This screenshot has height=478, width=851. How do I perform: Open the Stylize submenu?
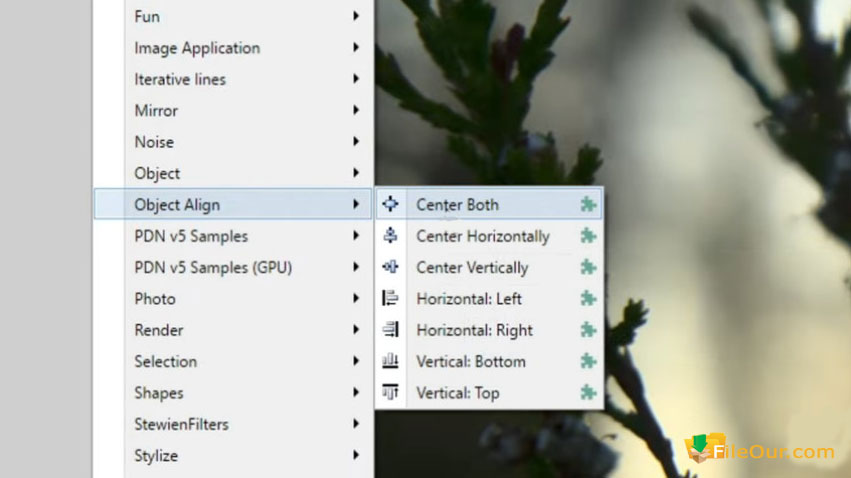pos(233,455)
